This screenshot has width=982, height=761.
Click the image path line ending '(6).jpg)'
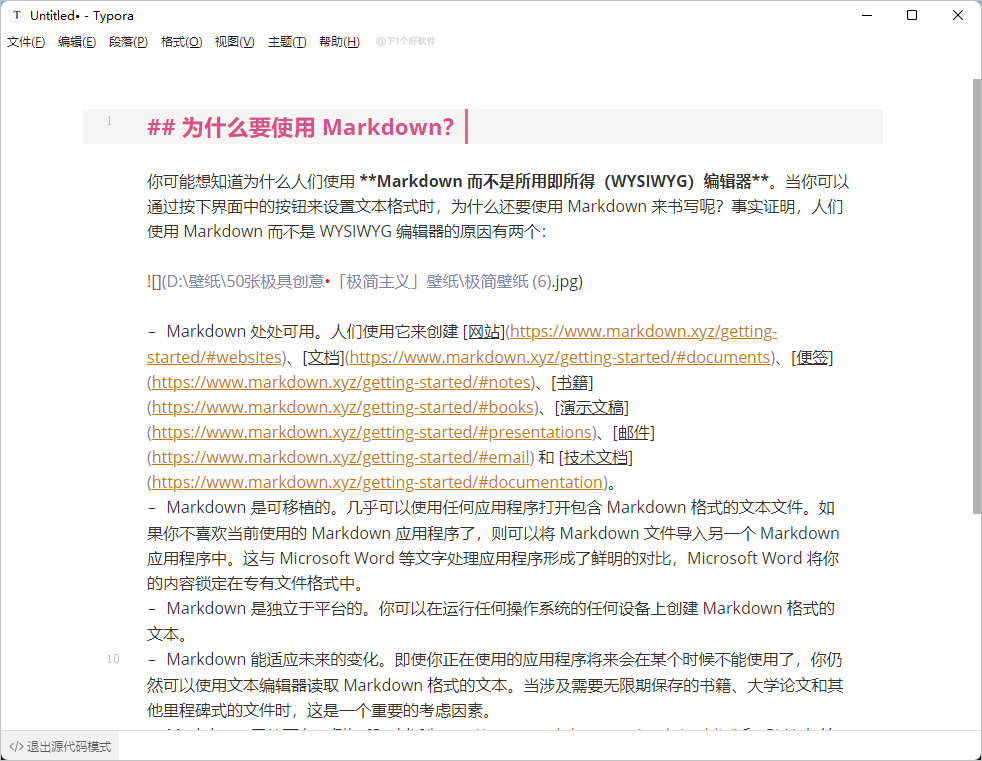click(x=365, y=282)
